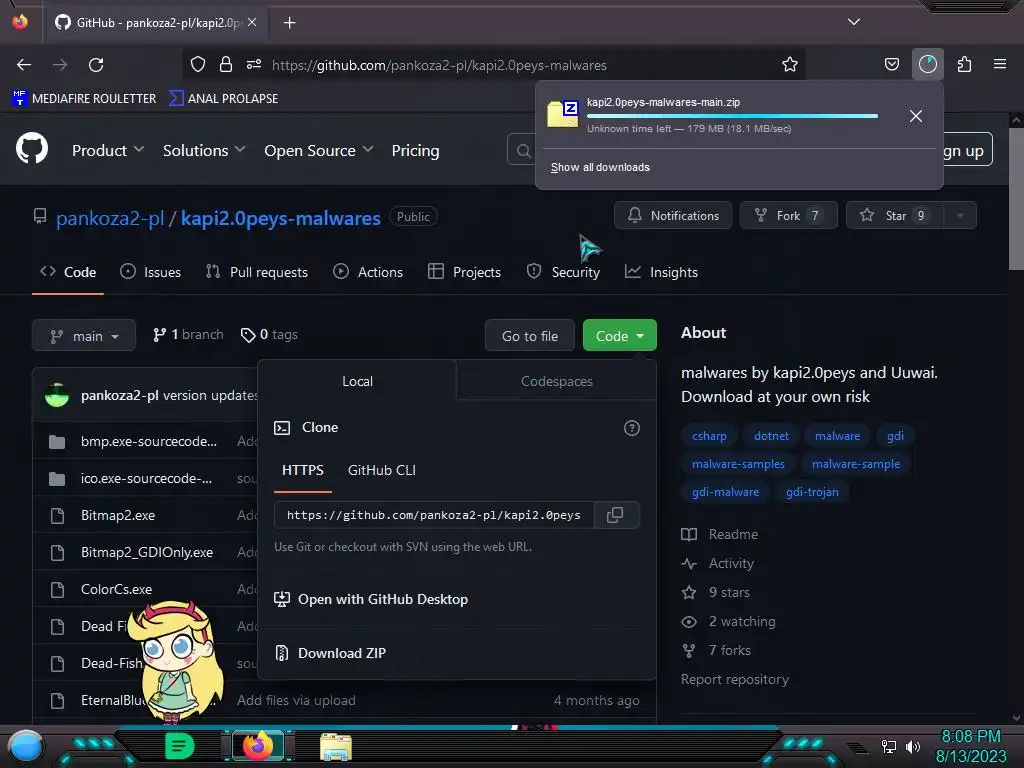Open the kapi2.0peys-malwares repository link
Image resolution: width=1024 pixels, height=768 pixels.
click(281, 218)
